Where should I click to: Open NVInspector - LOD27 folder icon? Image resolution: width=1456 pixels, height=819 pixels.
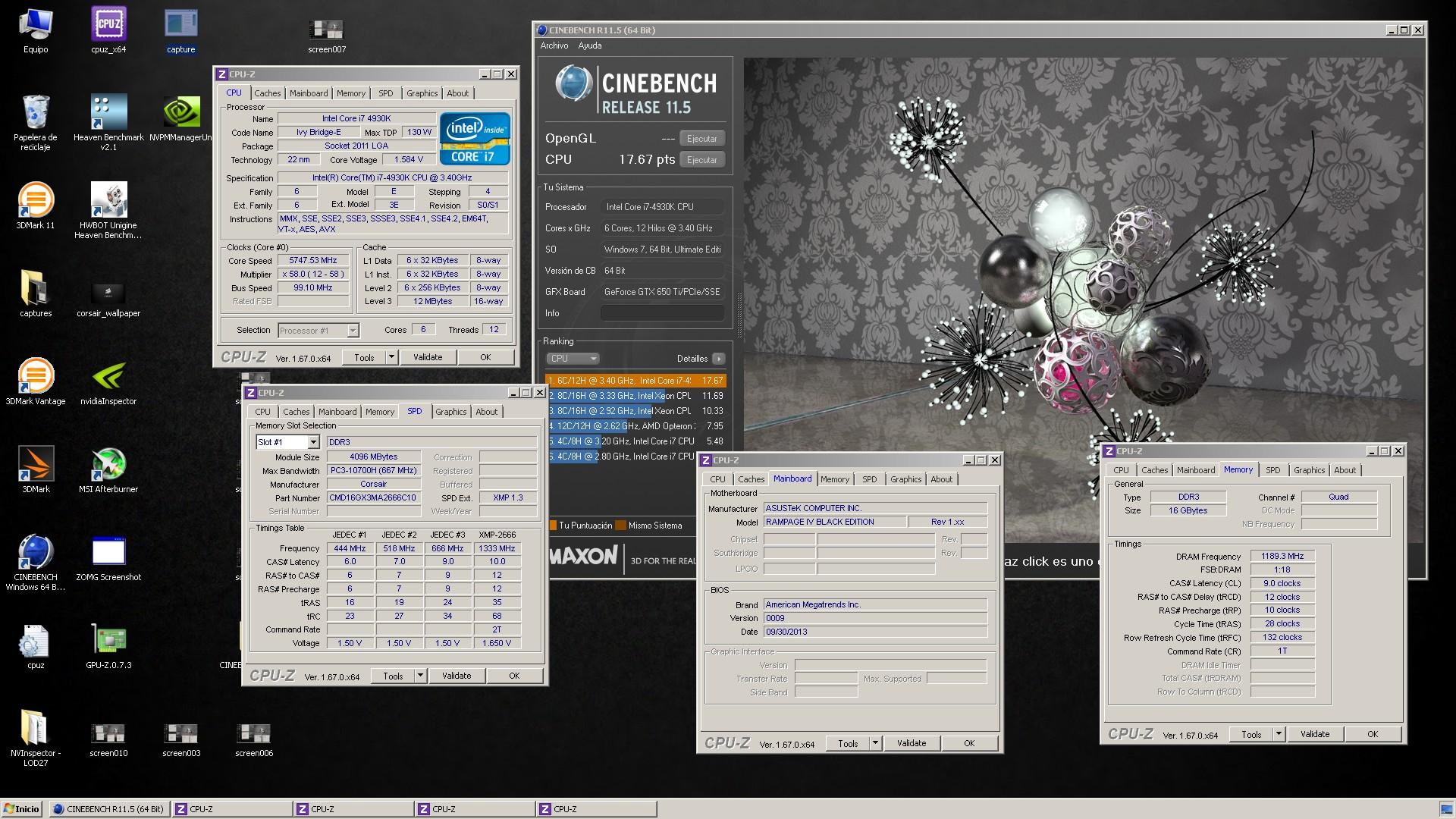pyautogui.click(x=36, y=739)
